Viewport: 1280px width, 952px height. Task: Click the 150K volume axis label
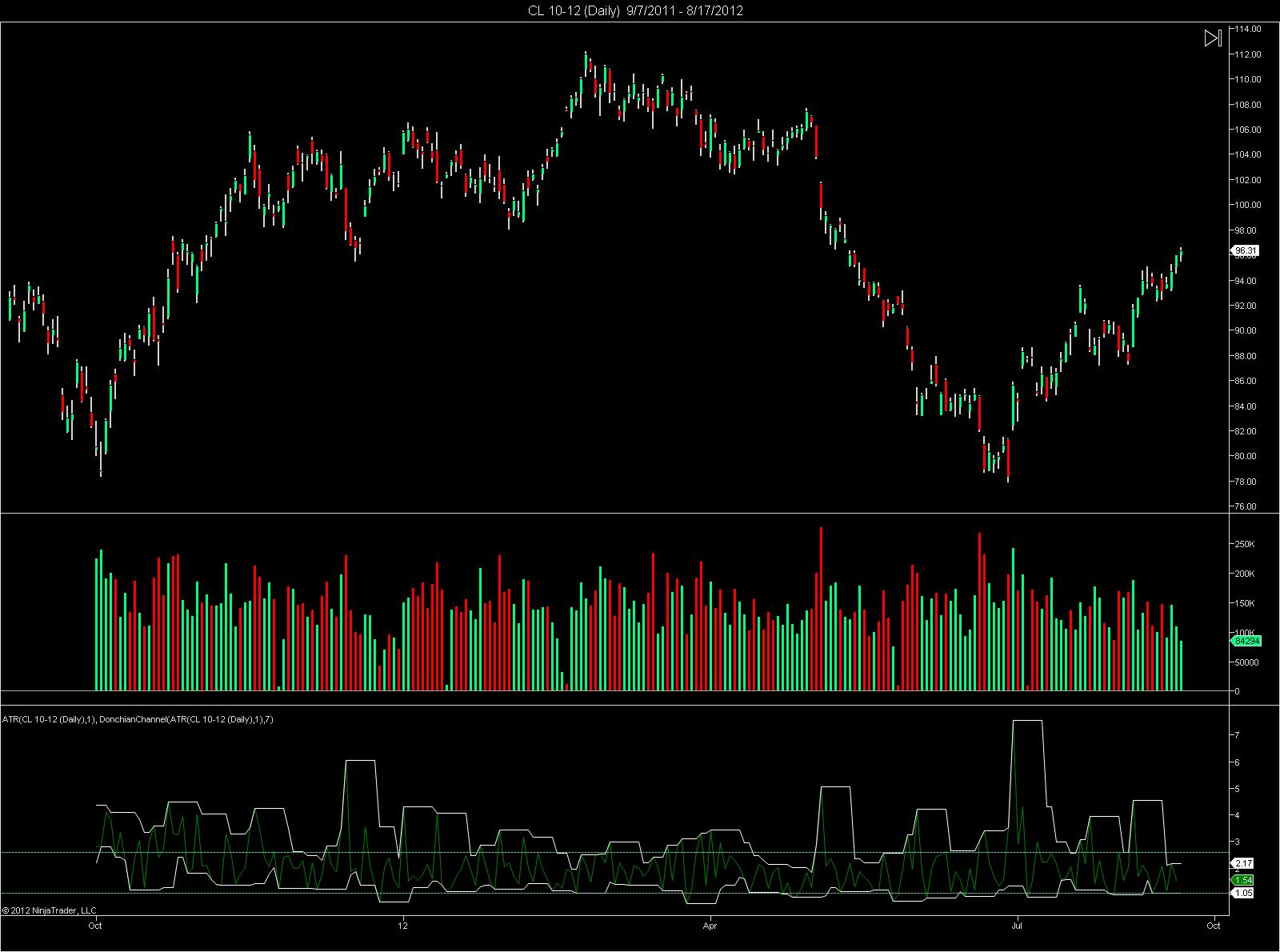(1246, 603)
